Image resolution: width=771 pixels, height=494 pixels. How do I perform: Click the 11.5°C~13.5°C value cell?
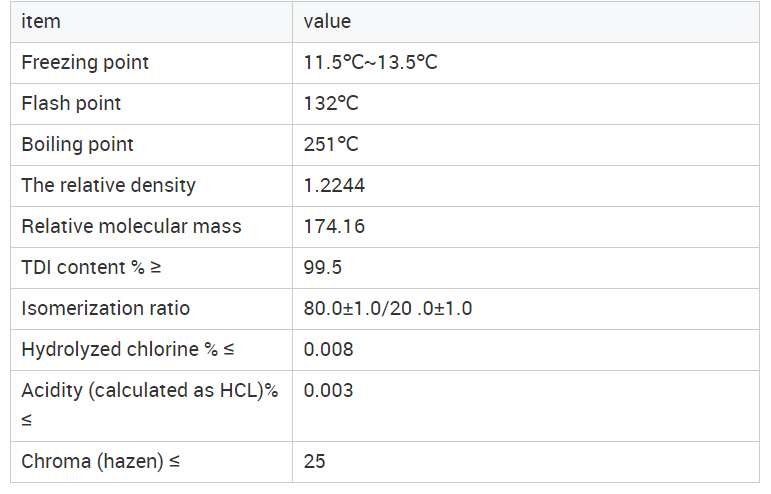pos(526,63)
